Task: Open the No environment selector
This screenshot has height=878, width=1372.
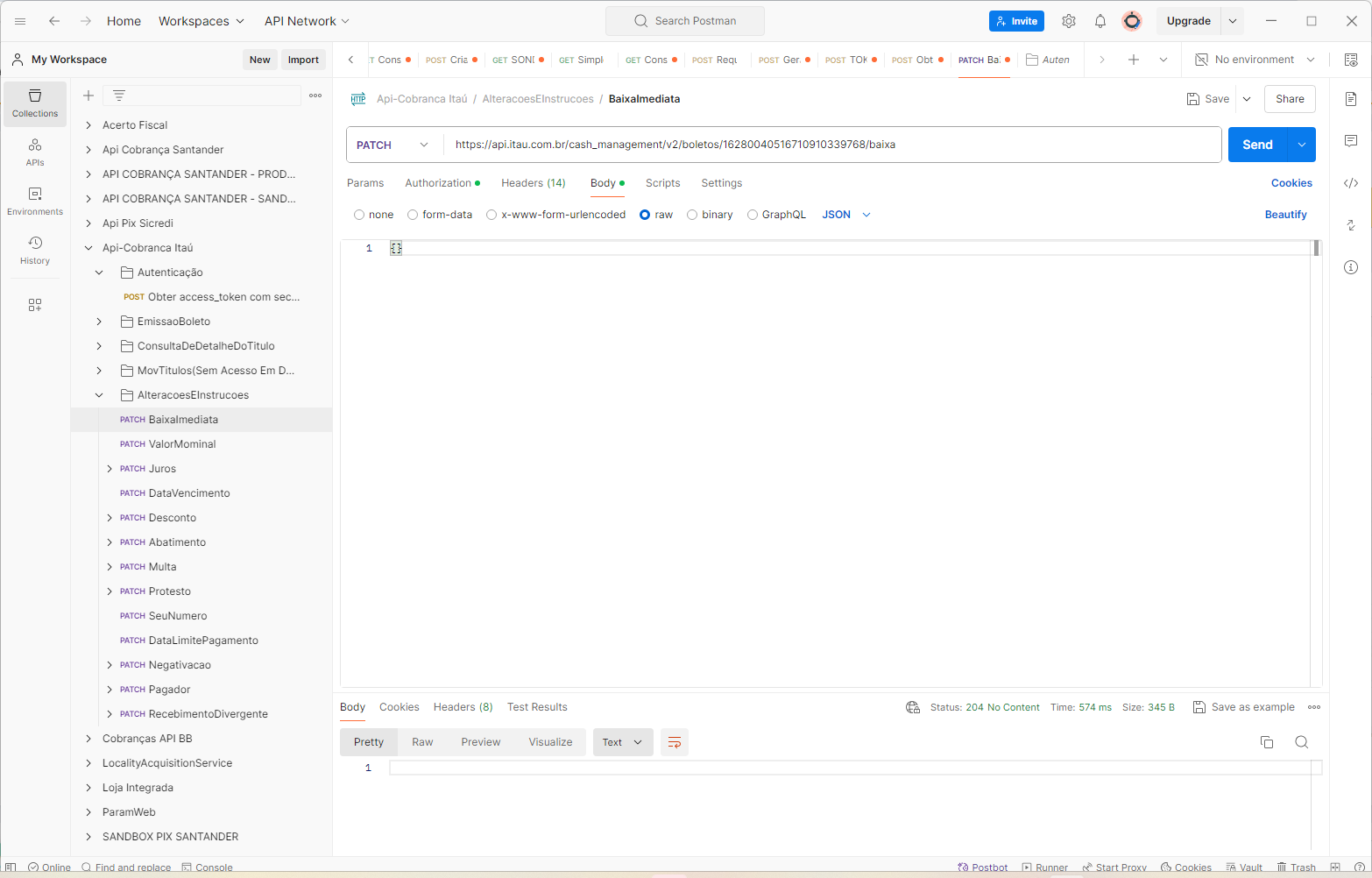Action: click(x=1255, y=60)
